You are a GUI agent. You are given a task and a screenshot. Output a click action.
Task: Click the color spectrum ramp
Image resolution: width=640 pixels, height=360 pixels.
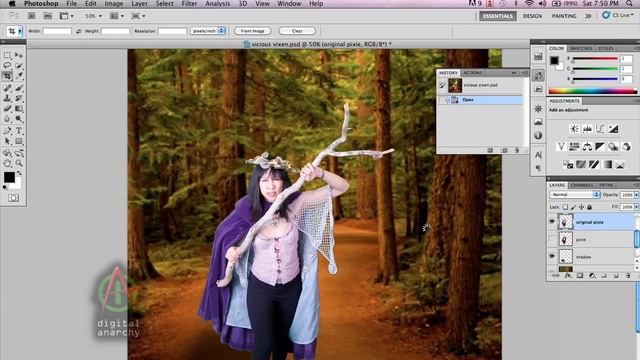592,91
